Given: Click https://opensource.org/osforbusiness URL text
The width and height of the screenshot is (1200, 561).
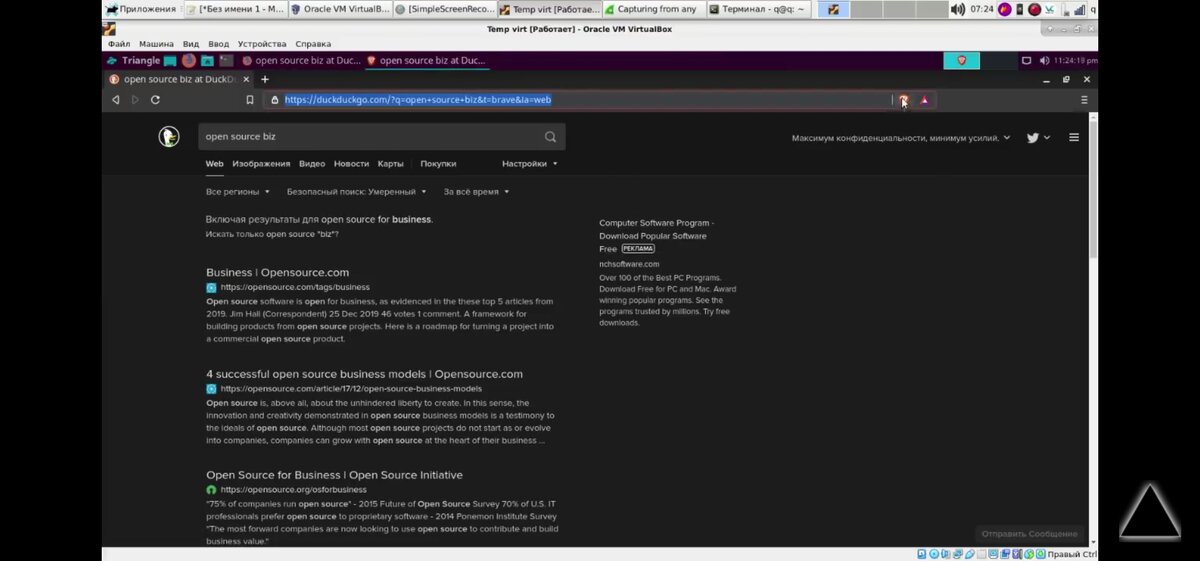Looking at the screenshot, I should (293, 490).
